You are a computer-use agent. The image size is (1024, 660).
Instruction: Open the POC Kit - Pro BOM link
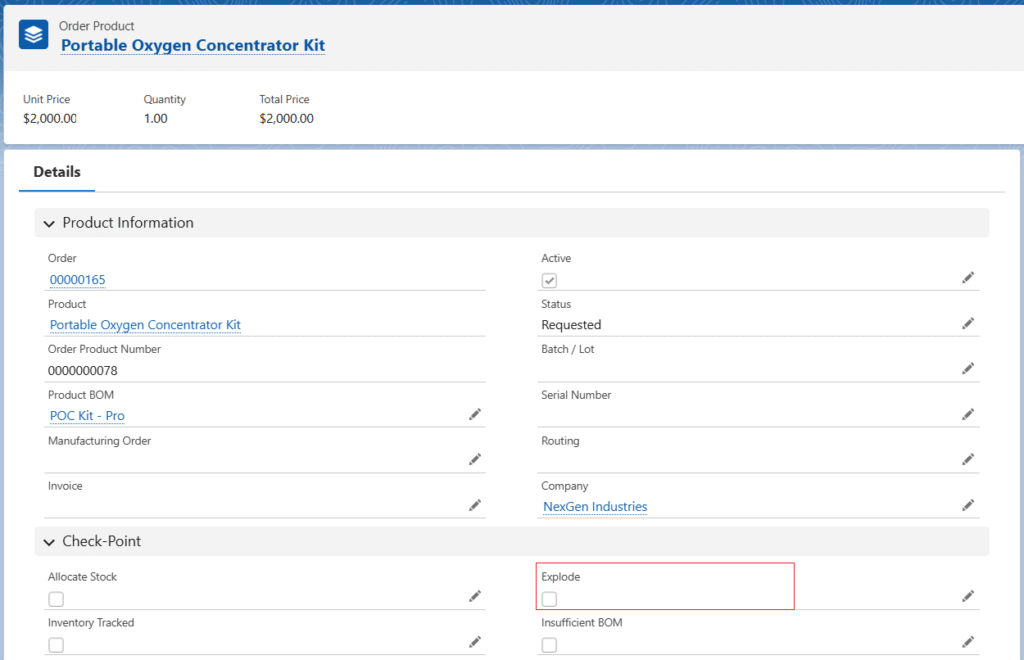[87, 416]
